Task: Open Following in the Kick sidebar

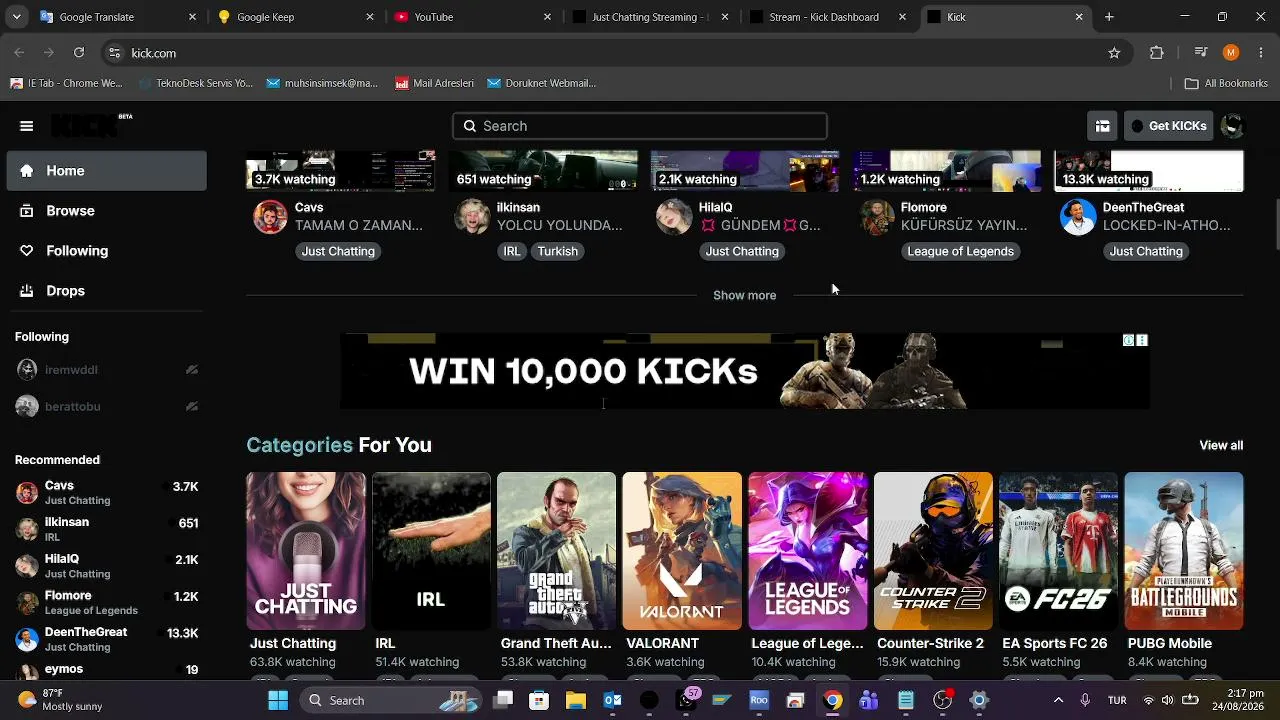Action: (x=106, y=251)
